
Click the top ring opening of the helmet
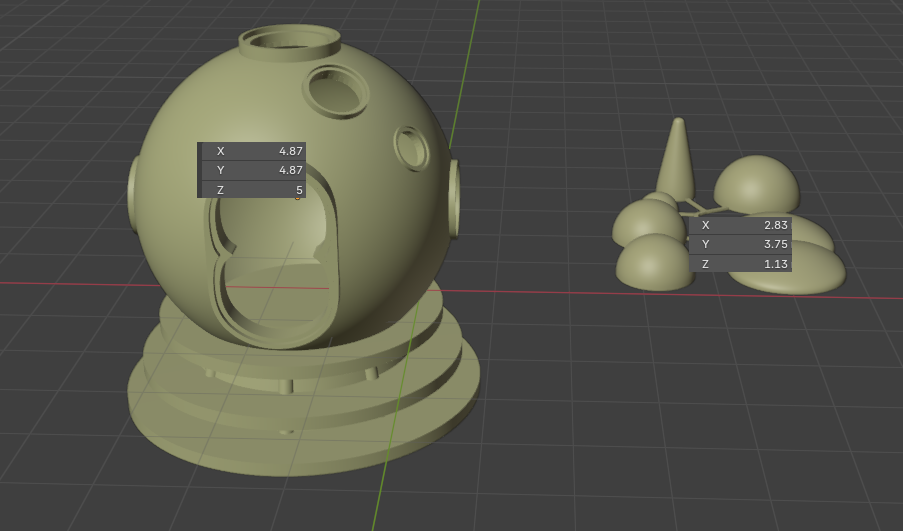pyautogui.click(x=290, y=41)
